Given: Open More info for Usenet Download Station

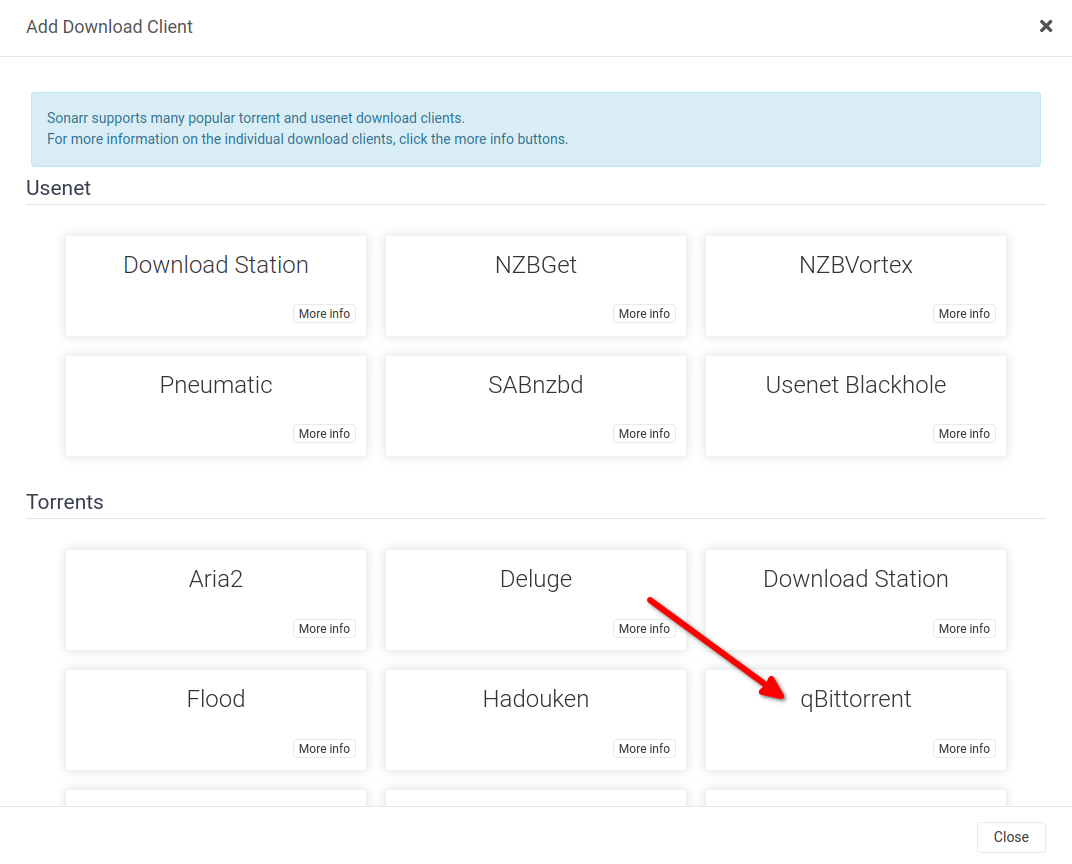Looking at the screenshot, I should pos(324,313).
